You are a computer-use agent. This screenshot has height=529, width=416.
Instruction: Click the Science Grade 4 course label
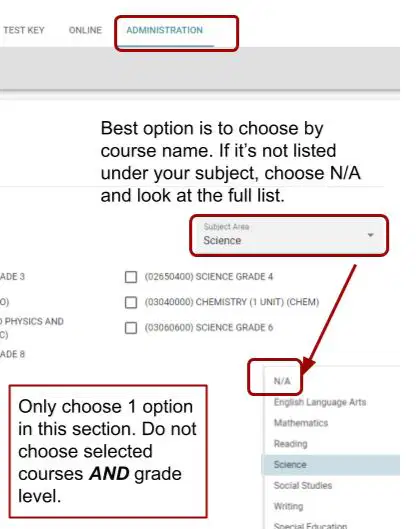[x=209, y=277]
